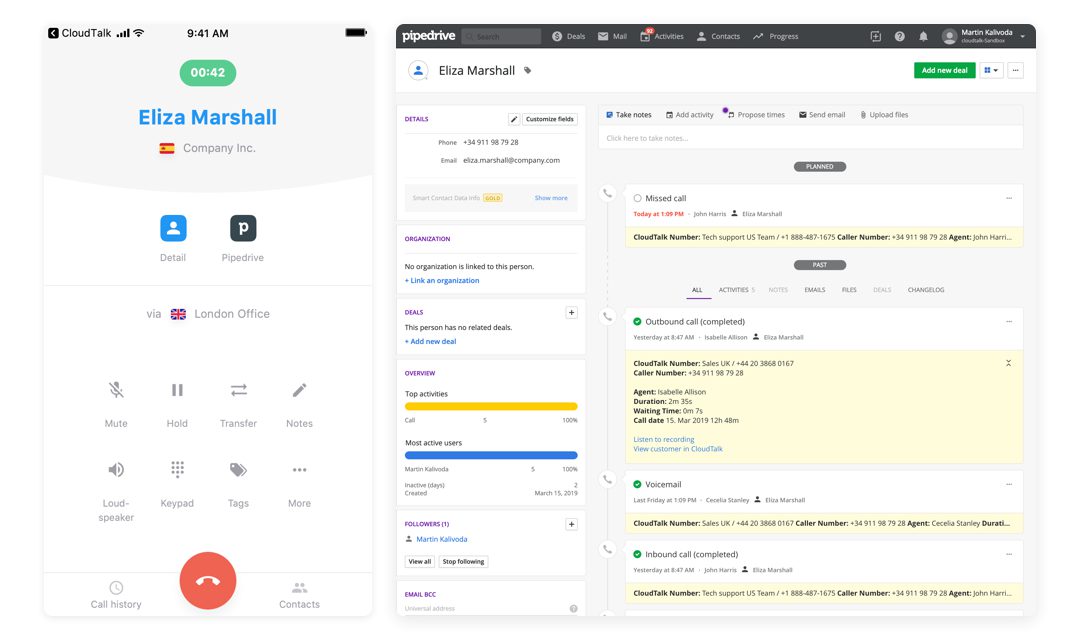Tap the Transfer call icon

(x=238, y=391)
